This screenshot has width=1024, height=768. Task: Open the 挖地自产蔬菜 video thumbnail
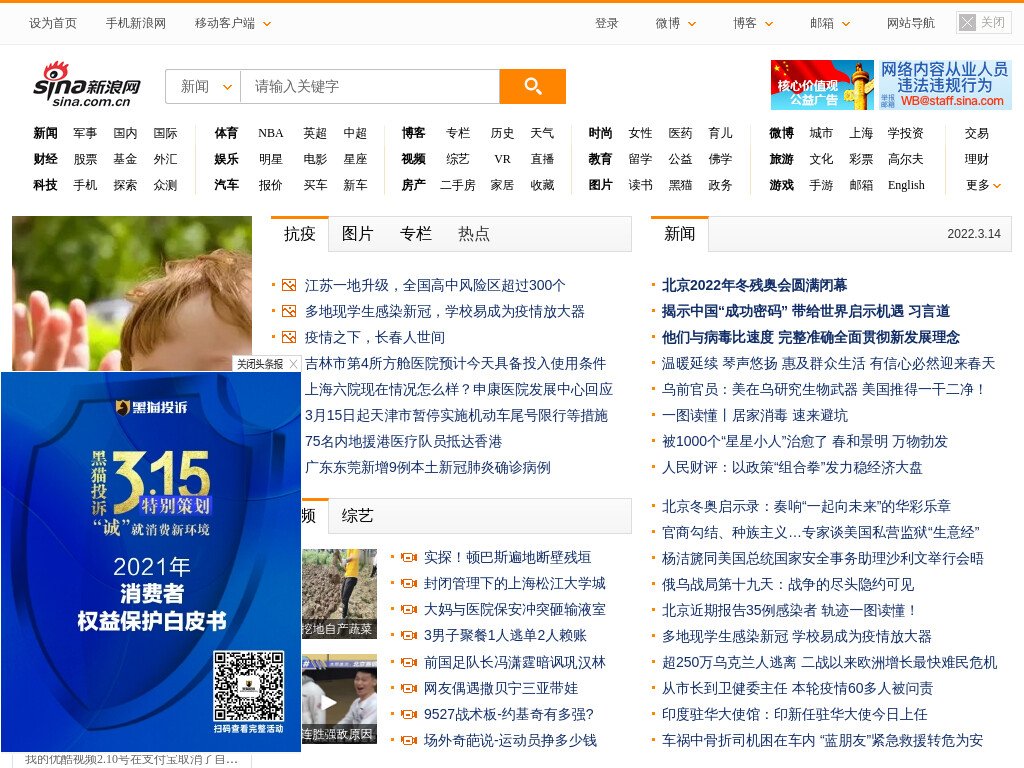[x=339, y=594]
